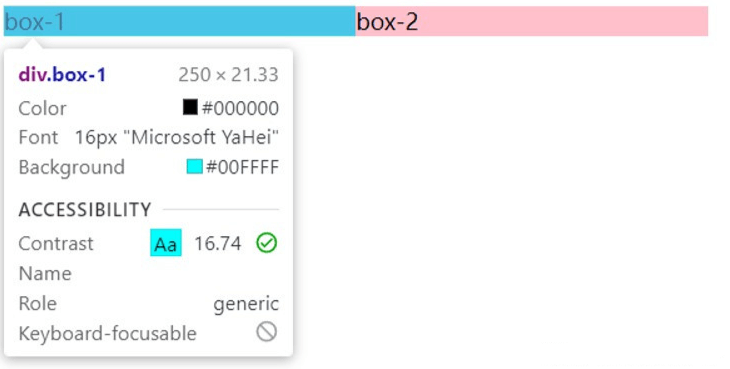
Task: Select the pink box-2 element
Action: (x=532, y=21)
